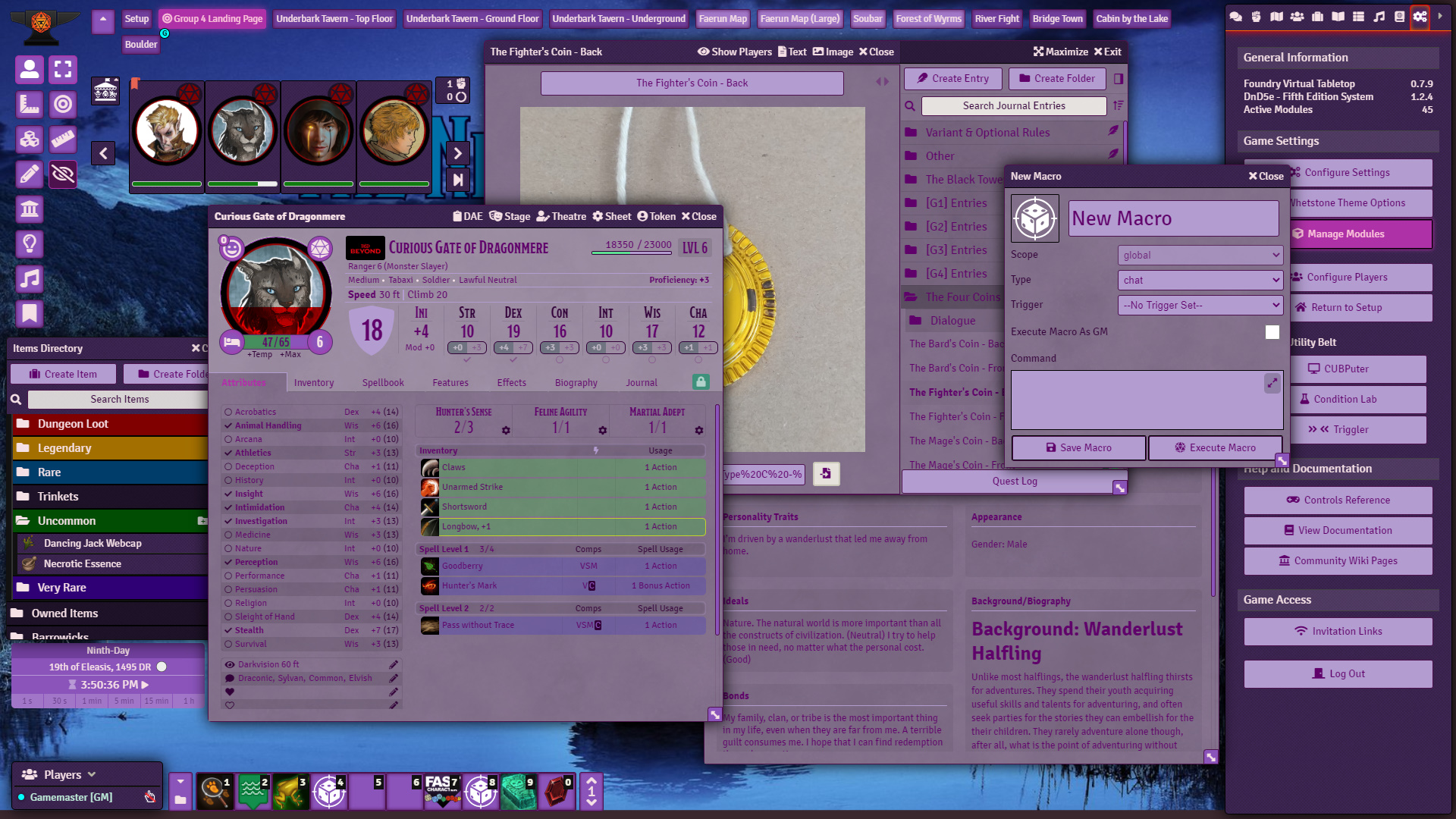The width and height of the screenshot is (1456, 819).
Task: Open the macro Type dropdown
Action: click(x=1200, y=281)
